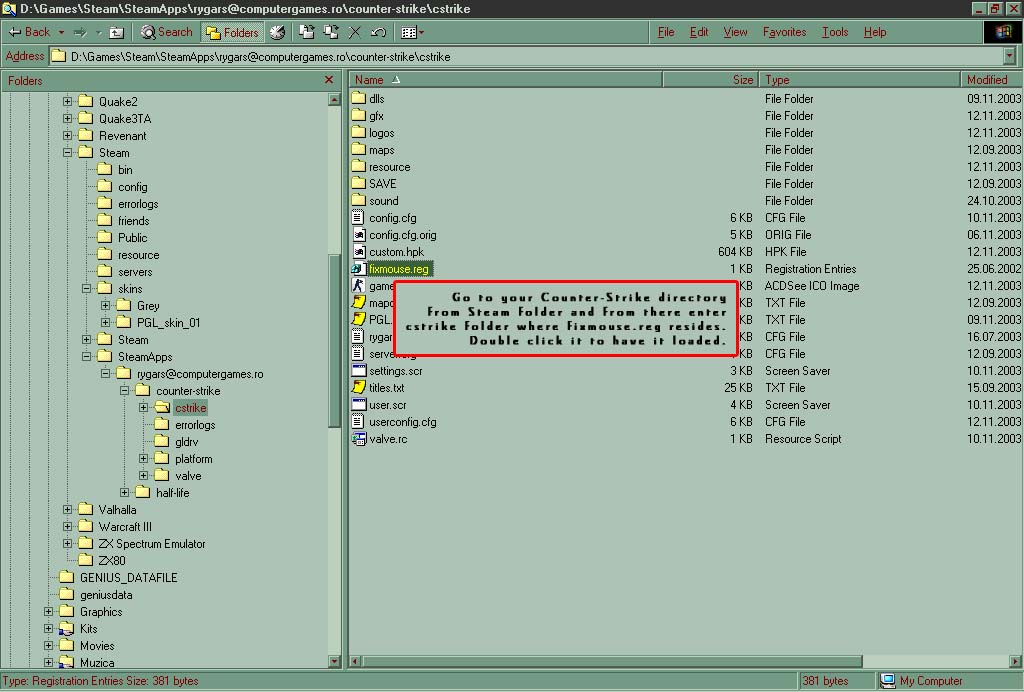Screen dimensions: 1024x692
Task: Click the Forward arrow toolbar icon
Action: (x=80, y=32)
